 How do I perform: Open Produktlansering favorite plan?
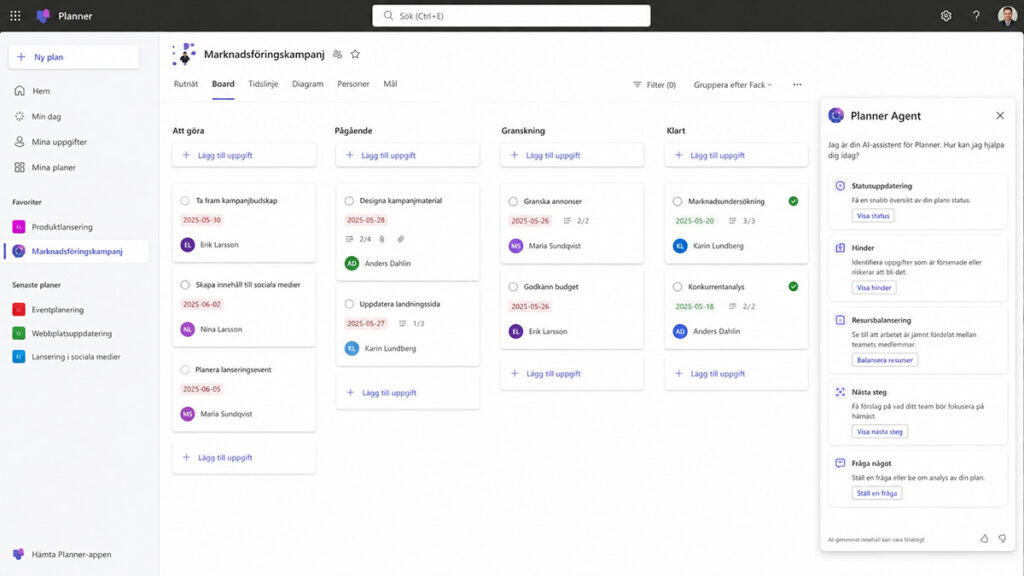click(62, 227)
